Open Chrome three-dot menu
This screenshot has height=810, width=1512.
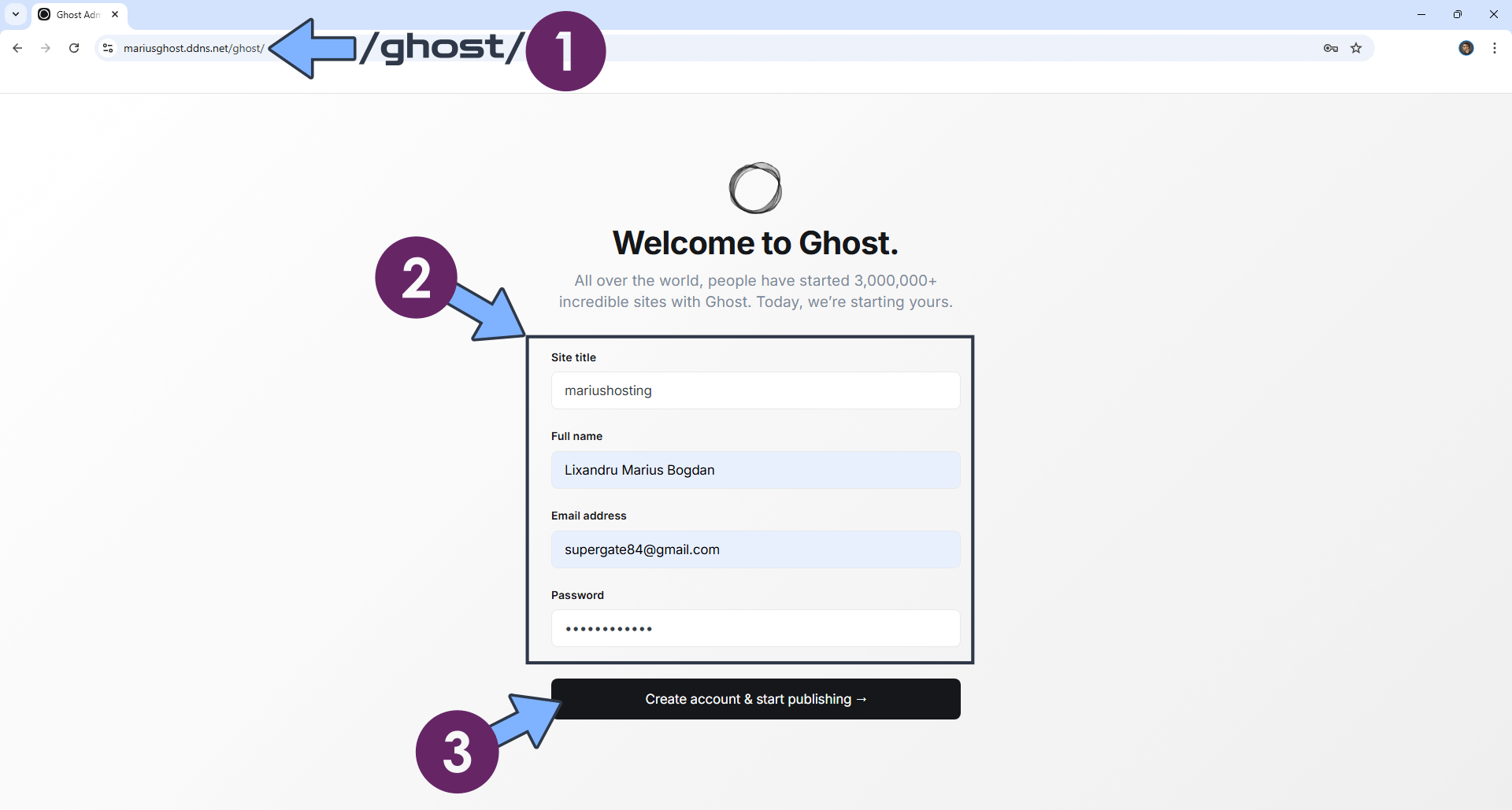click(1495, 48)
